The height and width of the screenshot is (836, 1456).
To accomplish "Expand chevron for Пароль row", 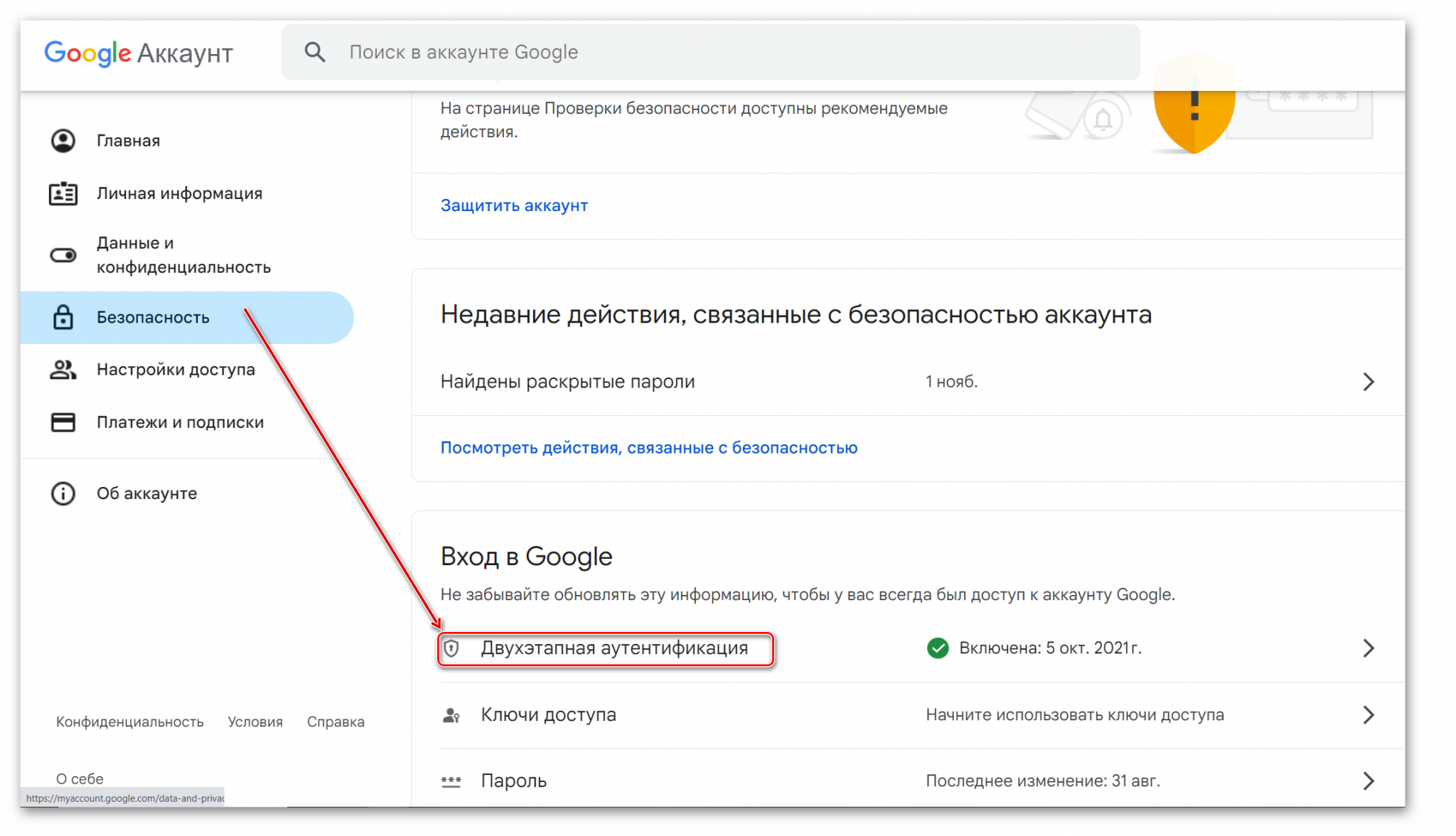I will [1369, 781].
